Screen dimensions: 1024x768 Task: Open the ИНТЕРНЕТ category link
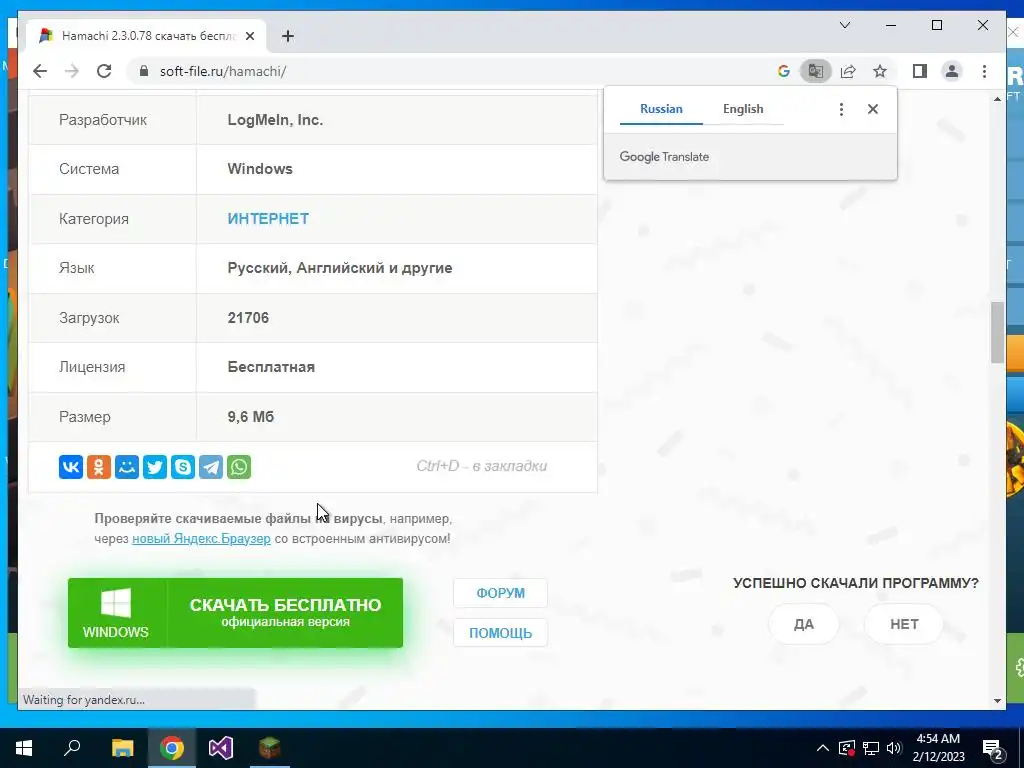[268, 219]
